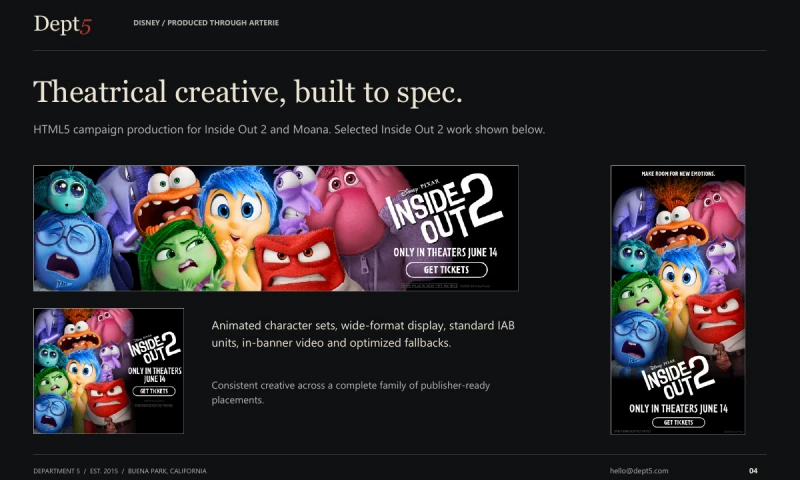The image size is (800, 480).
Task: Click "MAKE ROOM FOR NEW EMOTIONS." tagline
Action: click(x=678, y=174)
